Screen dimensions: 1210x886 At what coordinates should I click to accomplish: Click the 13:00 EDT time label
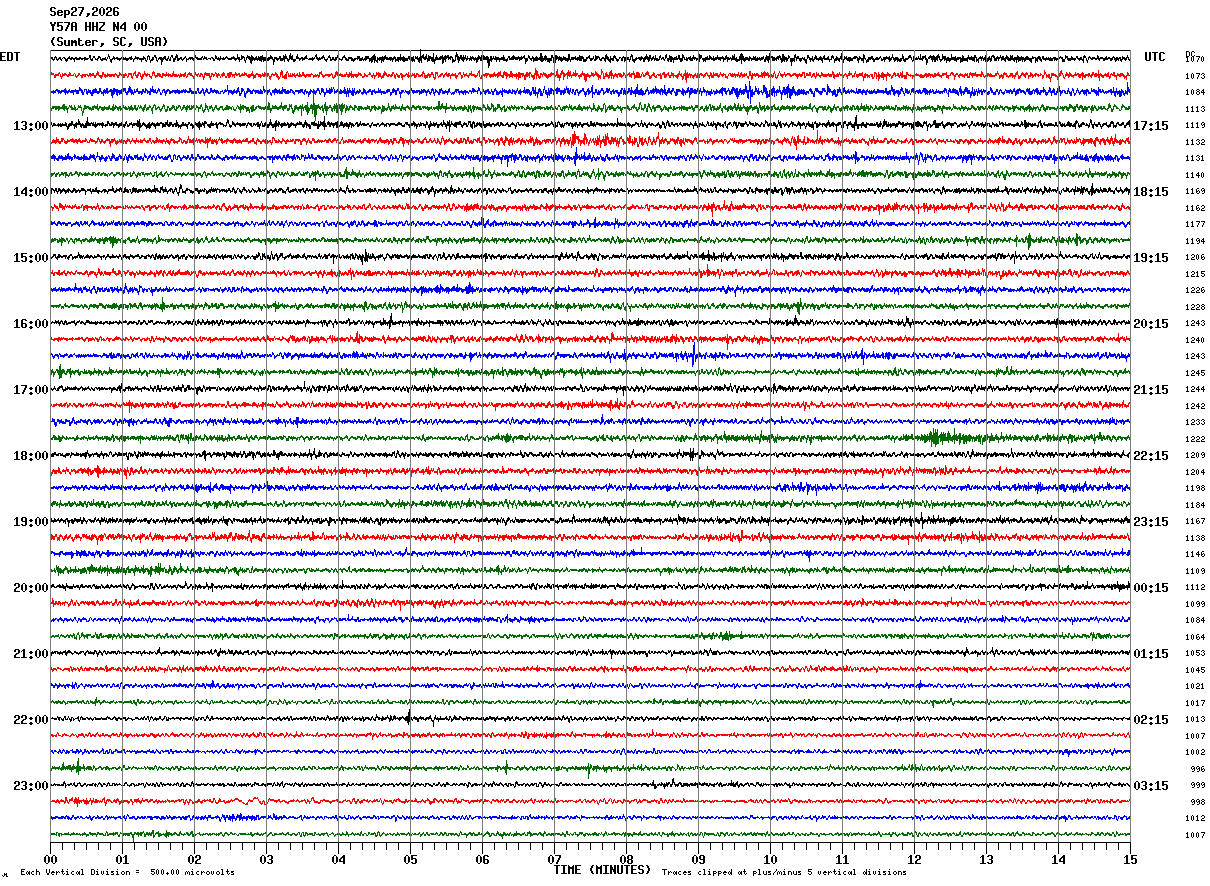31,126
